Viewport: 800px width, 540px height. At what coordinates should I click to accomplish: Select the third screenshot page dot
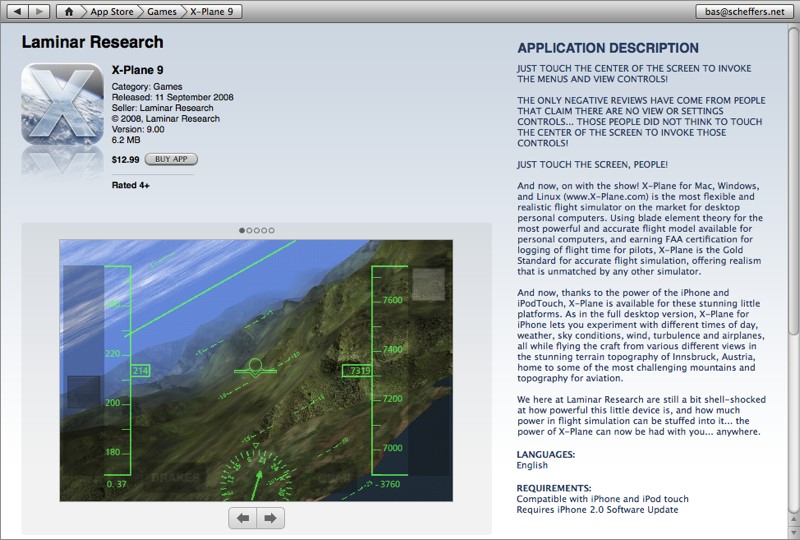257,230
